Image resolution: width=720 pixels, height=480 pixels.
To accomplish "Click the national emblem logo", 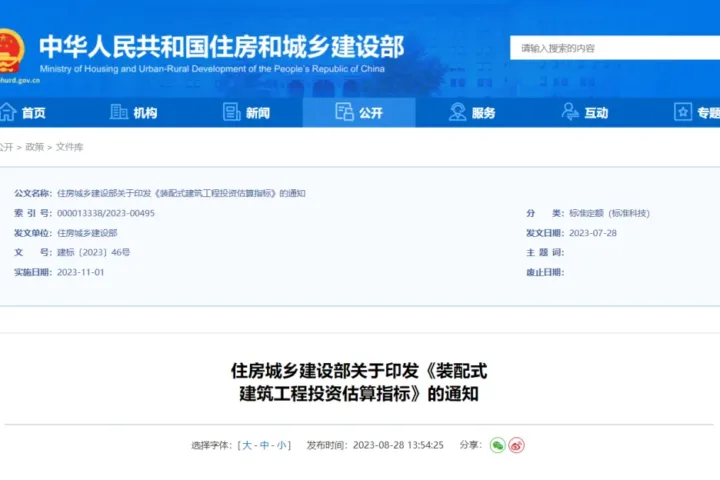I will click(11, 51).
